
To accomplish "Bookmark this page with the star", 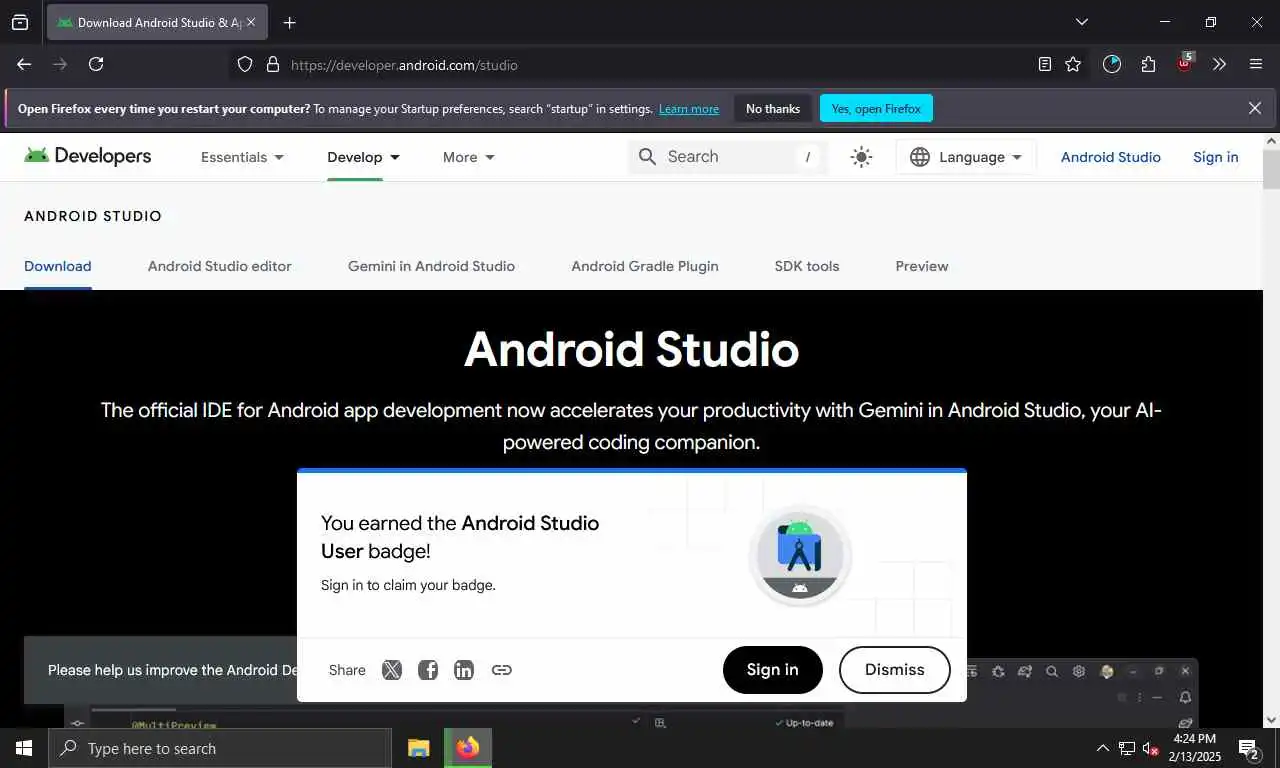I will click(1073, 64).
